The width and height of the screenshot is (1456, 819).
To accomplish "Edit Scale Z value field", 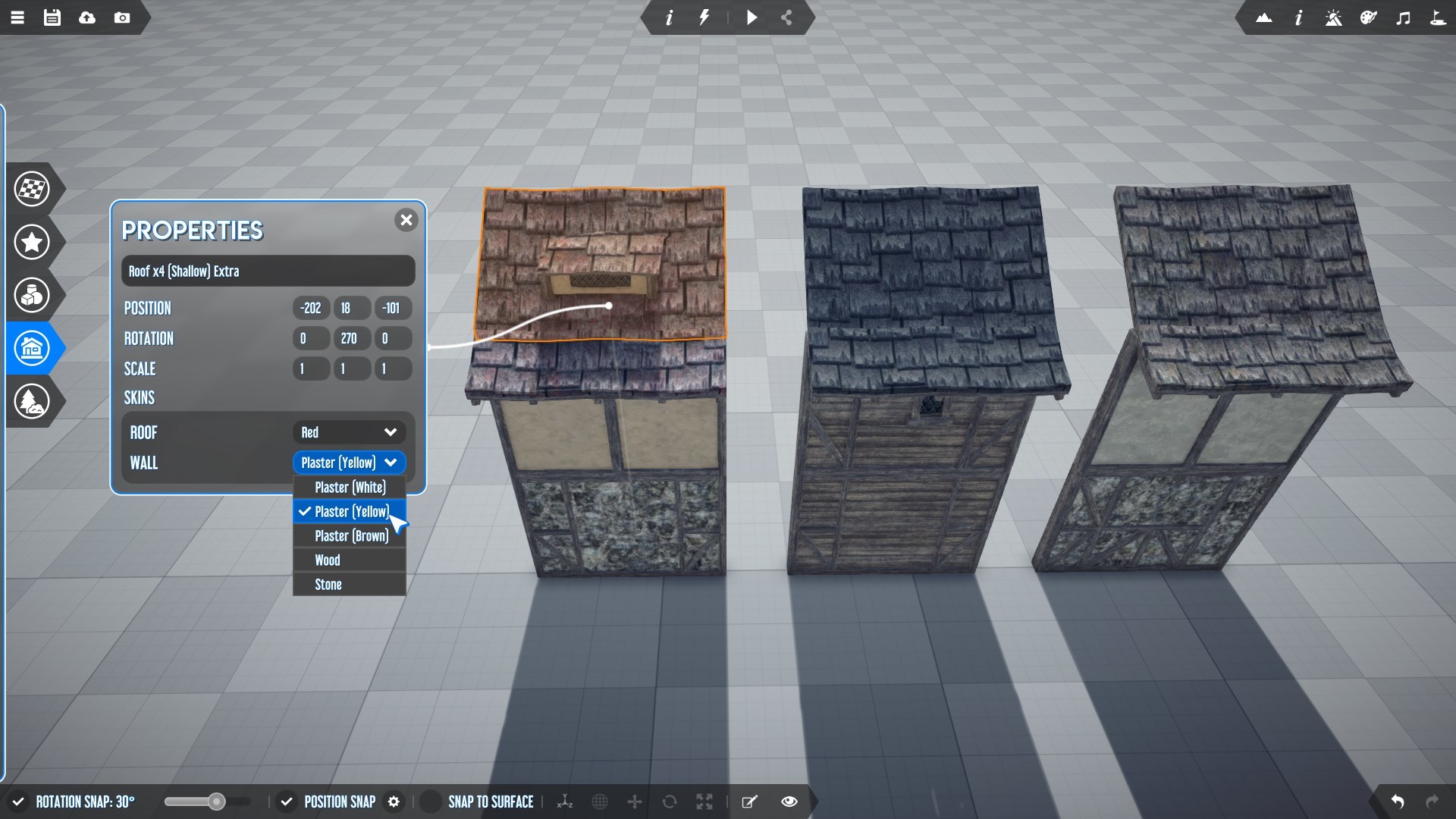I will tap(393, 369).
